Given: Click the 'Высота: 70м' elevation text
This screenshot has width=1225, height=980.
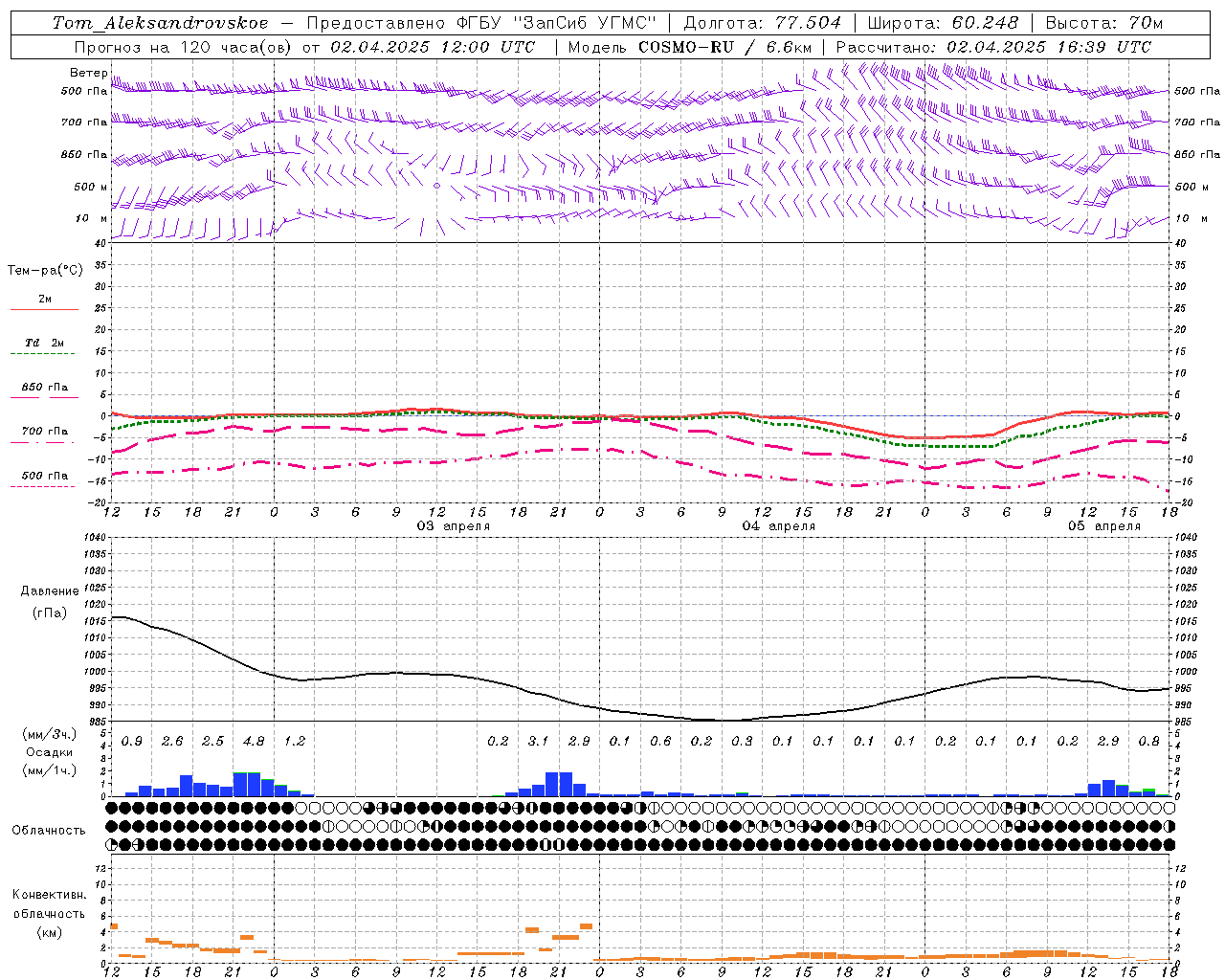Looking at the screenshot, I should [1104, 23].
